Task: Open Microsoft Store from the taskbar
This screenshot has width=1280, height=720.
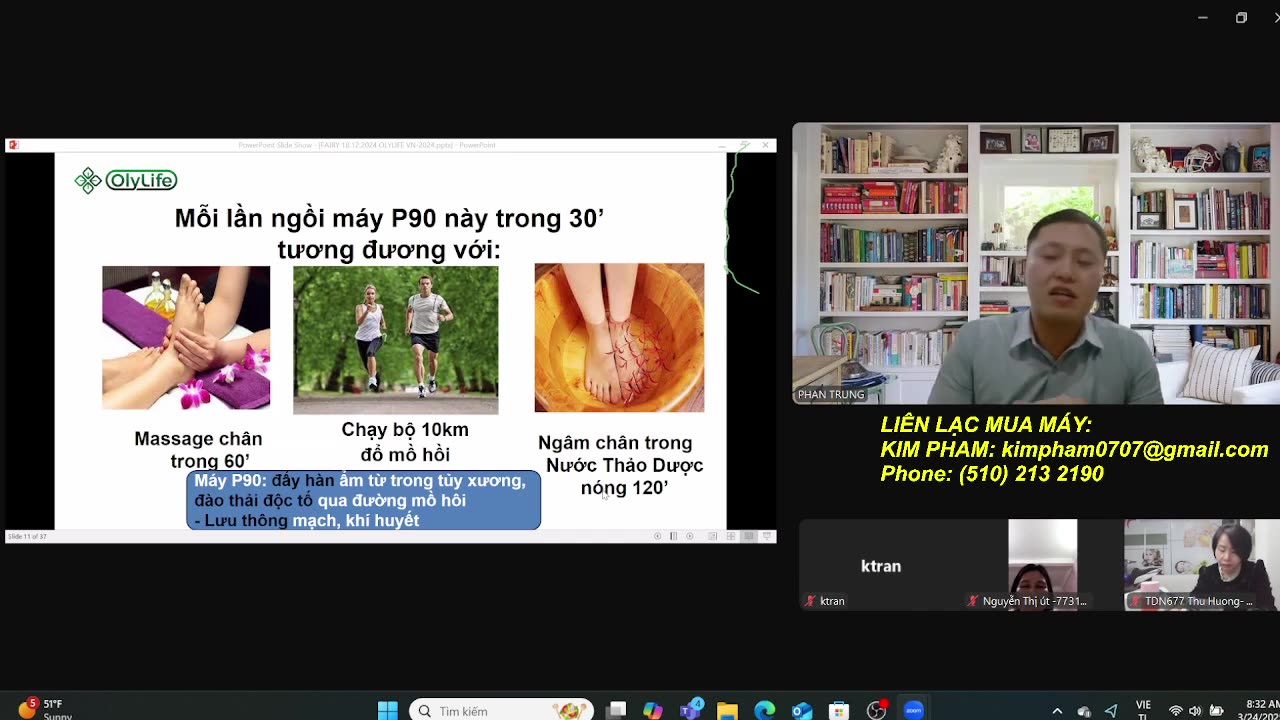Action: click(839, 711)
